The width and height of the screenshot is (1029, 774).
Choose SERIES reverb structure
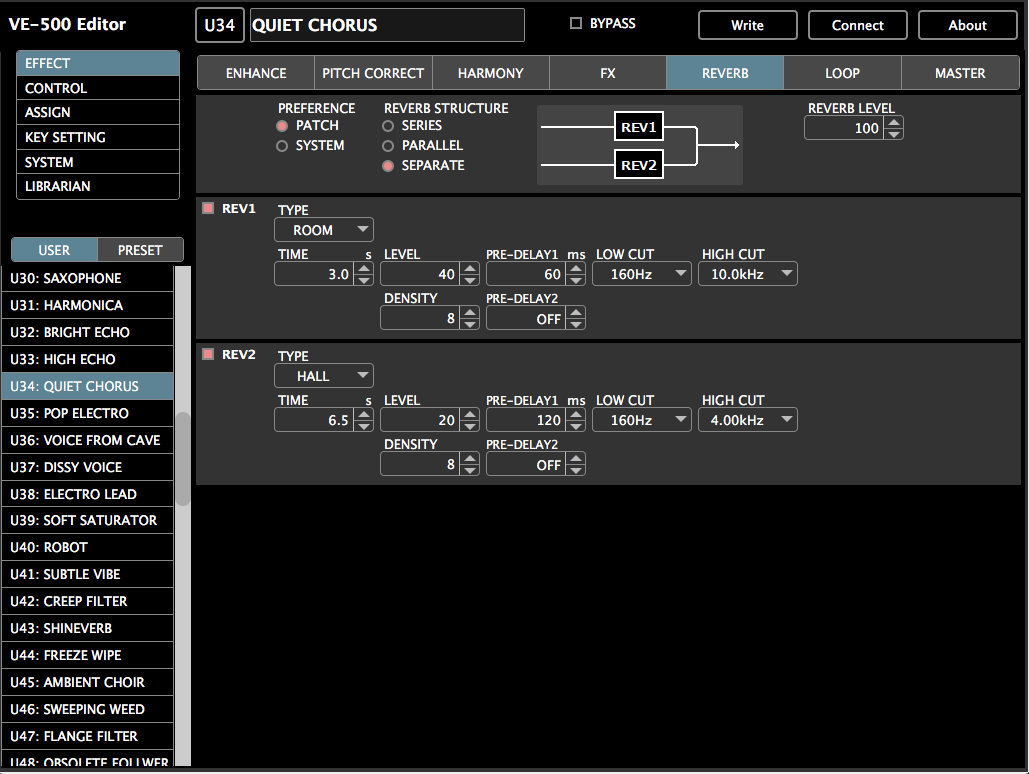(388, 126)
